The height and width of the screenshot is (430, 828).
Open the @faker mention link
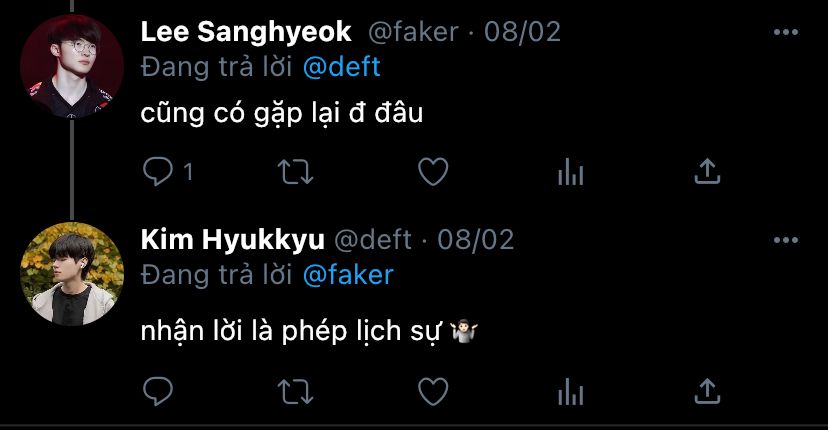tap(349, 275)
